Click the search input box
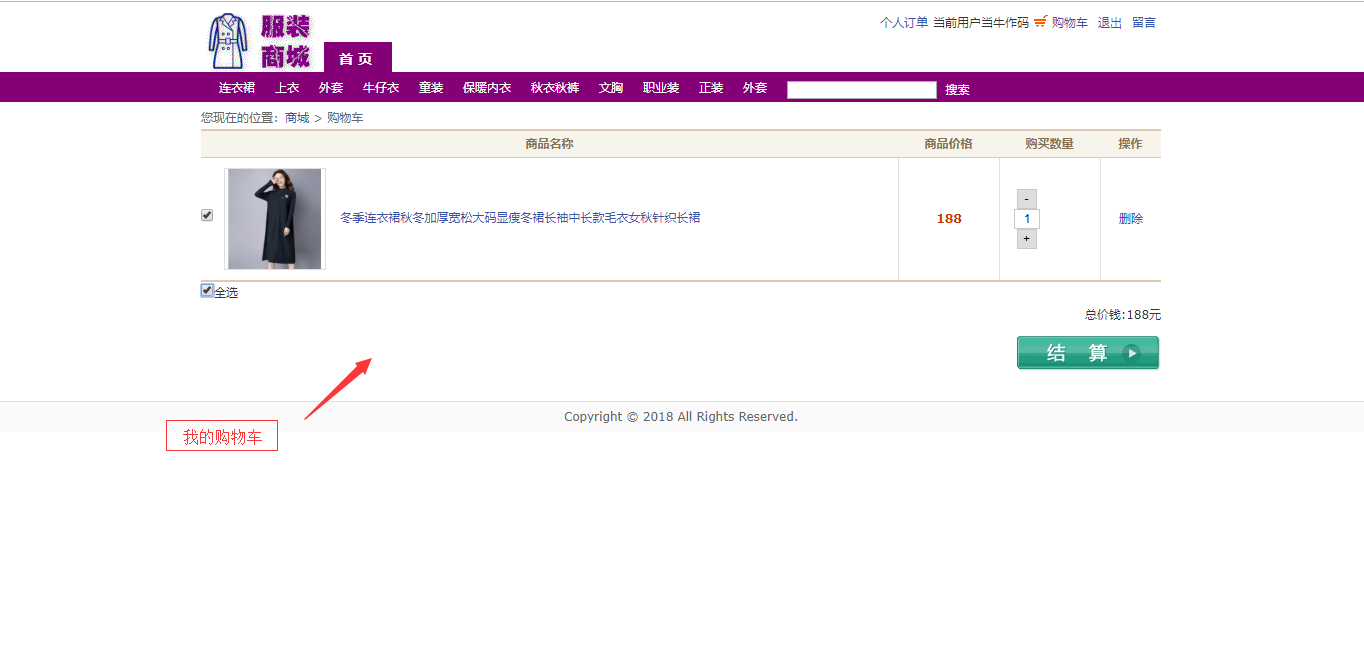The image size is (1364, 656). [x=861, y=90]
